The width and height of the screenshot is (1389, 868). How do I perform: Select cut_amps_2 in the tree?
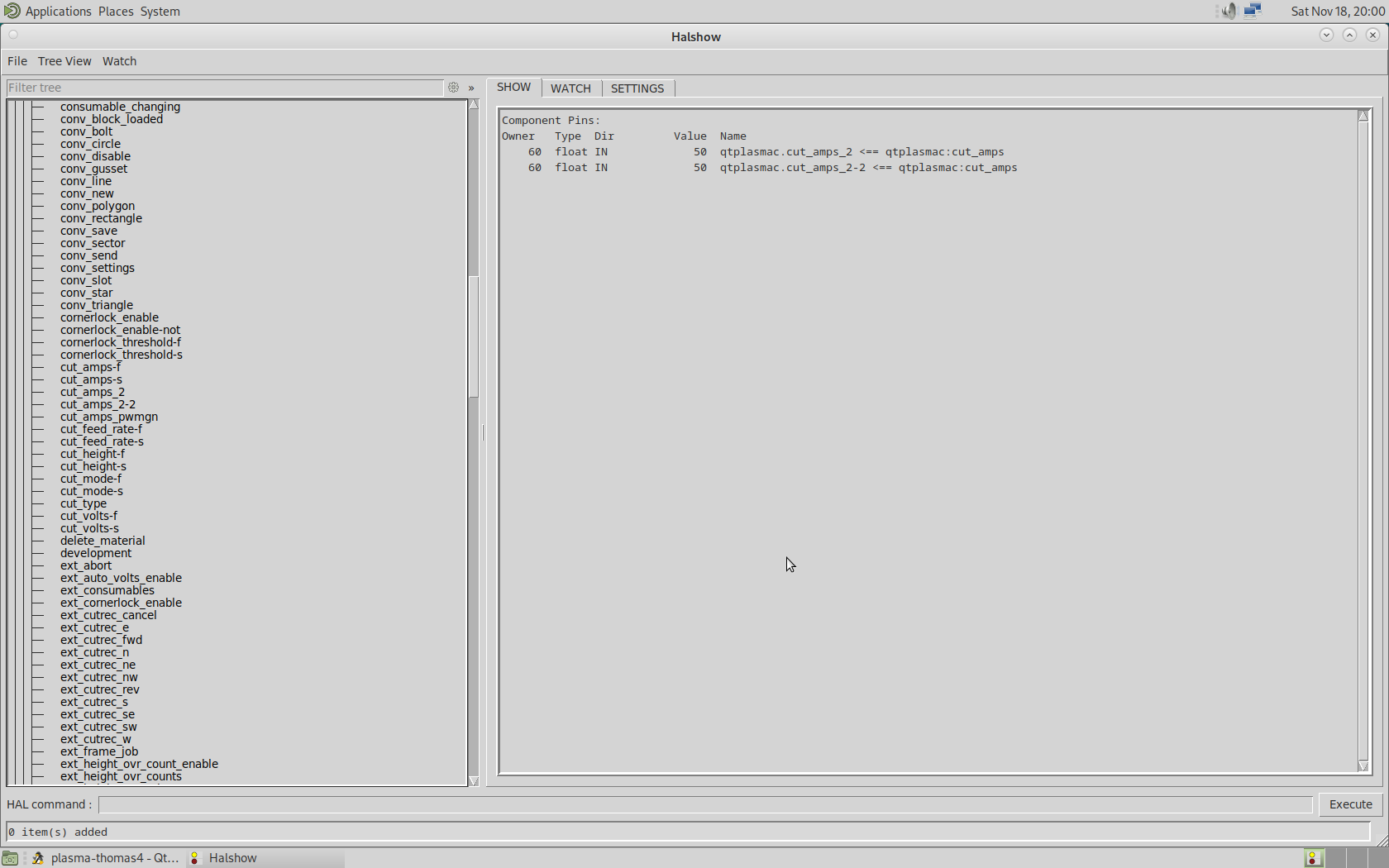point(93,392)
